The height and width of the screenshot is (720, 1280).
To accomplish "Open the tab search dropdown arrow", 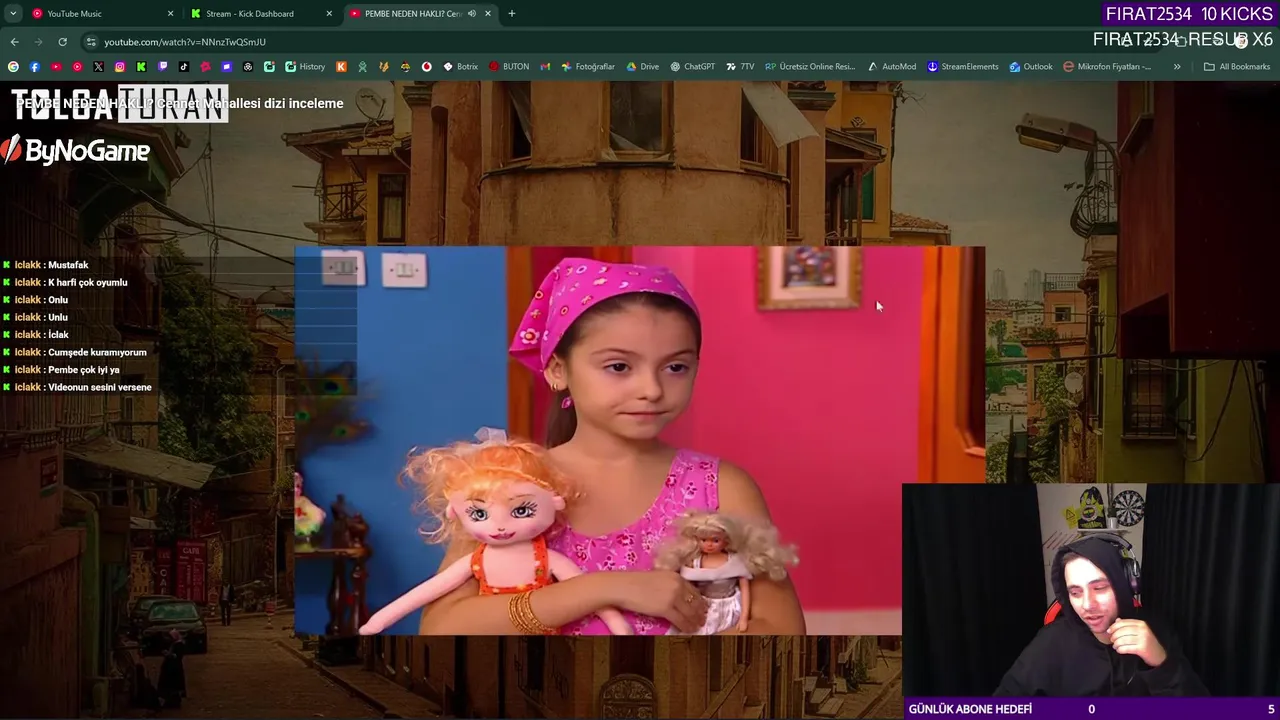I will click(13, 13).
